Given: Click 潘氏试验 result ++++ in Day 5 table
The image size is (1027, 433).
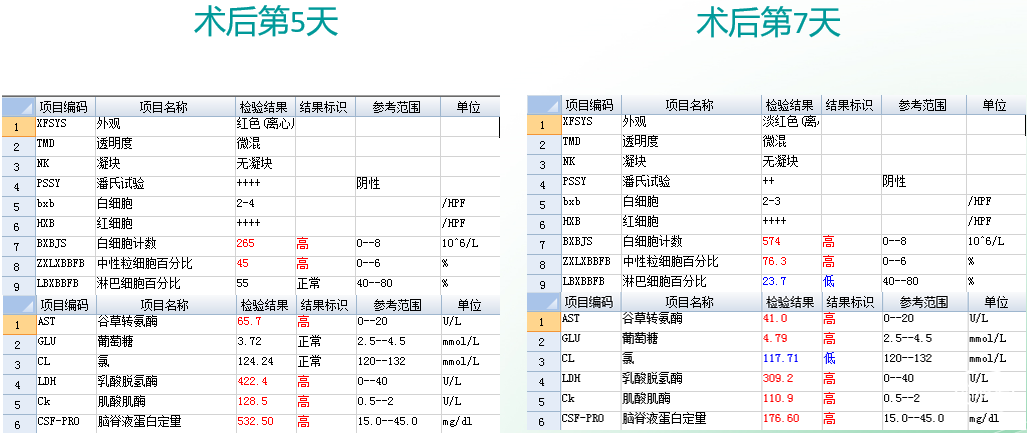Looking at the screenshot, I should (x=247, y=185).
